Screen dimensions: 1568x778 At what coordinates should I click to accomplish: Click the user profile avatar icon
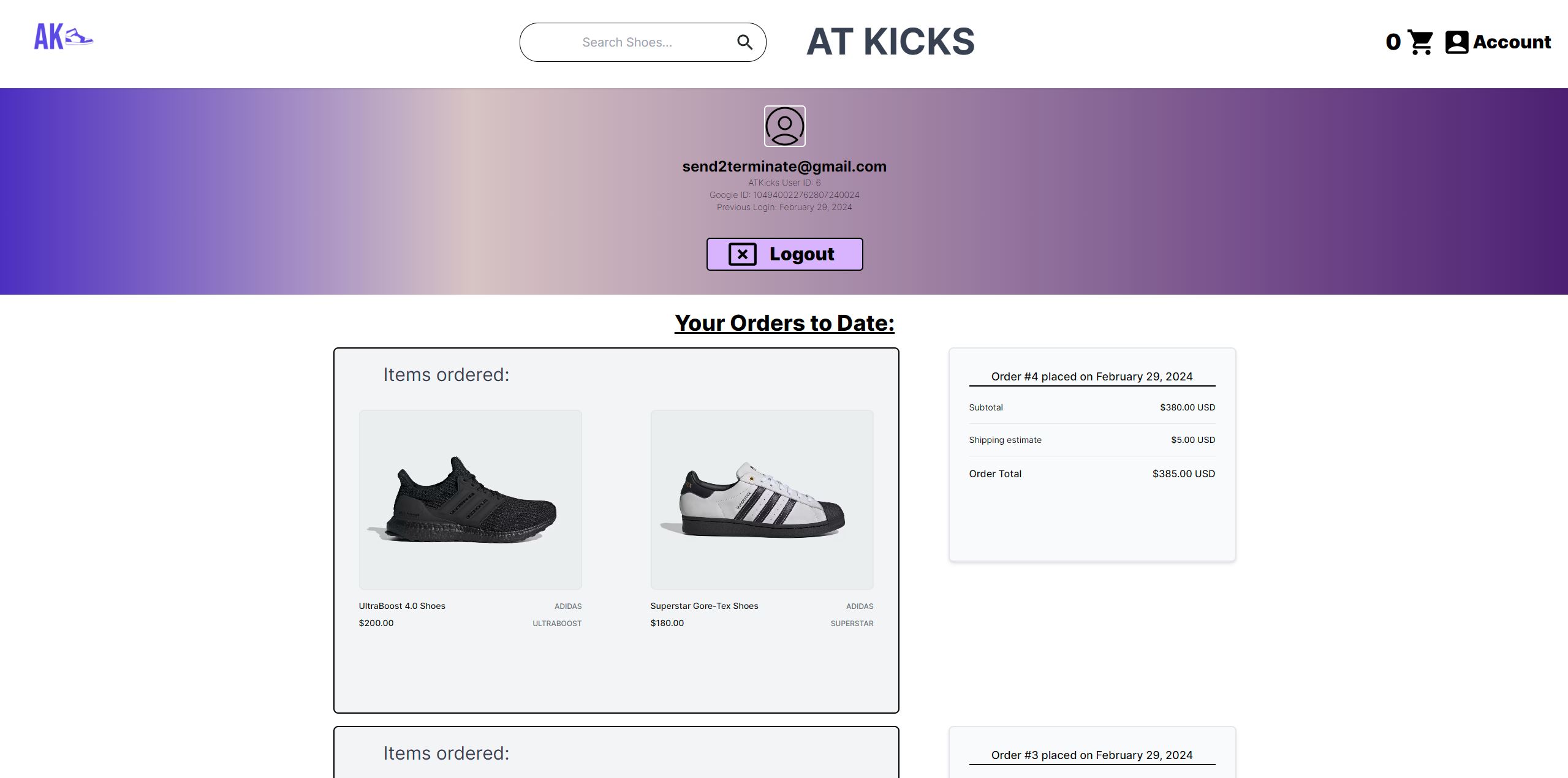pos(784,126)
